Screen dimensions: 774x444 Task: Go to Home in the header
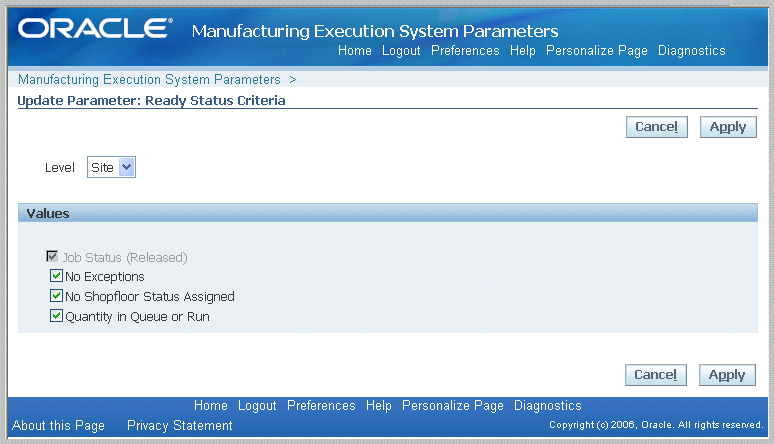click(x=354, y=50)
